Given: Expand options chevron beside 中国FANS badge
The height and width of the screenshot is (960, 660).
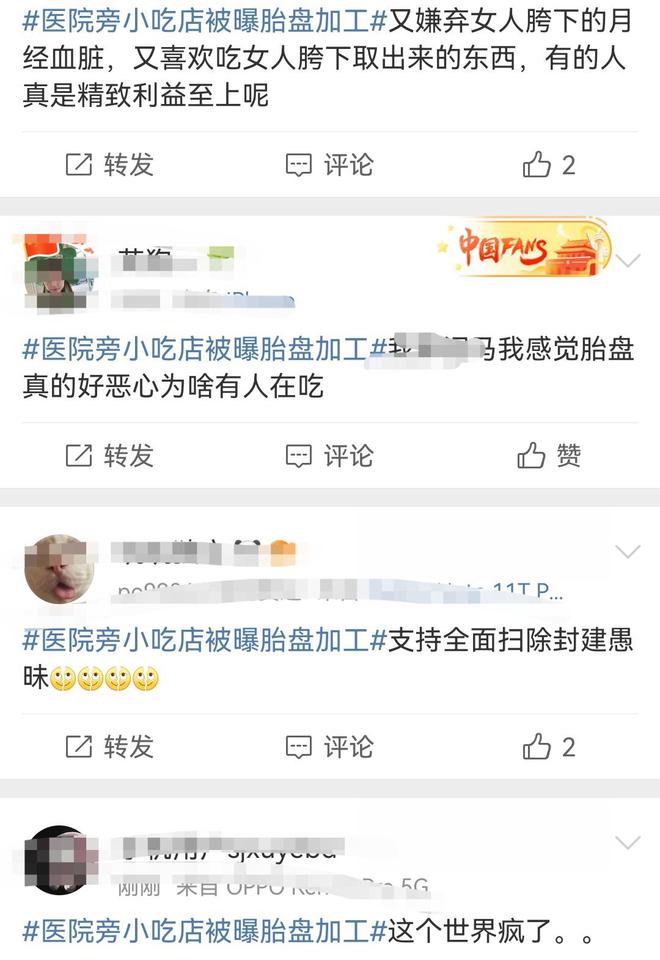Looking at the screenshot, I should pos(628,261).
